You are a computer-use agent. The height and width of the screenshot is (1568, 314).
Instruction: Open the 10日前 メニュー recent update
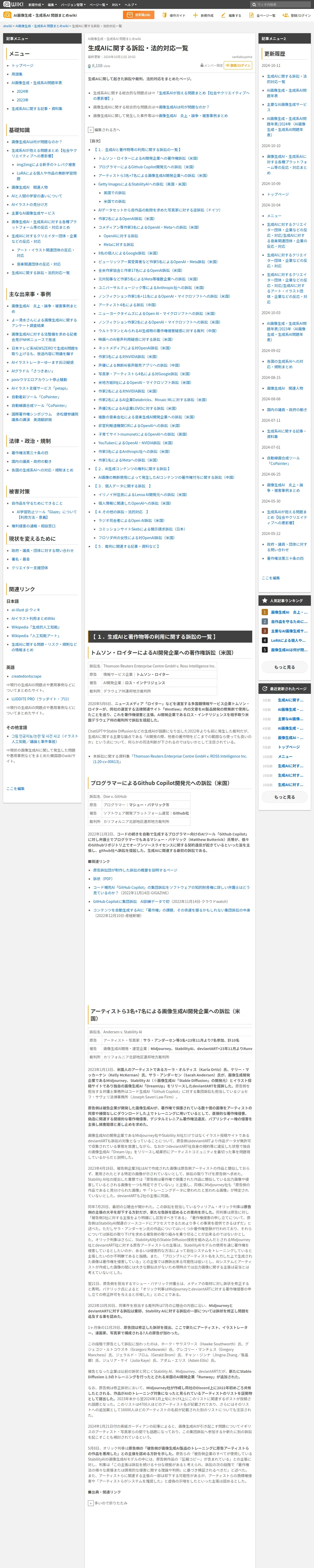pos(285,757)
